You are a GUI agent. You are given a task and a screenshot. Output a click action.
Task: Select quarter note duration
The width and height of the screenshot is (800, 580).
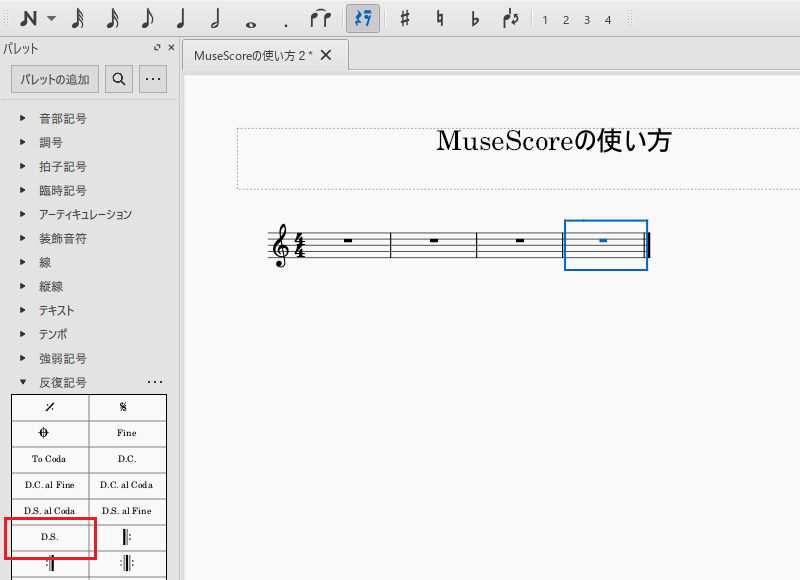[181, 19]
